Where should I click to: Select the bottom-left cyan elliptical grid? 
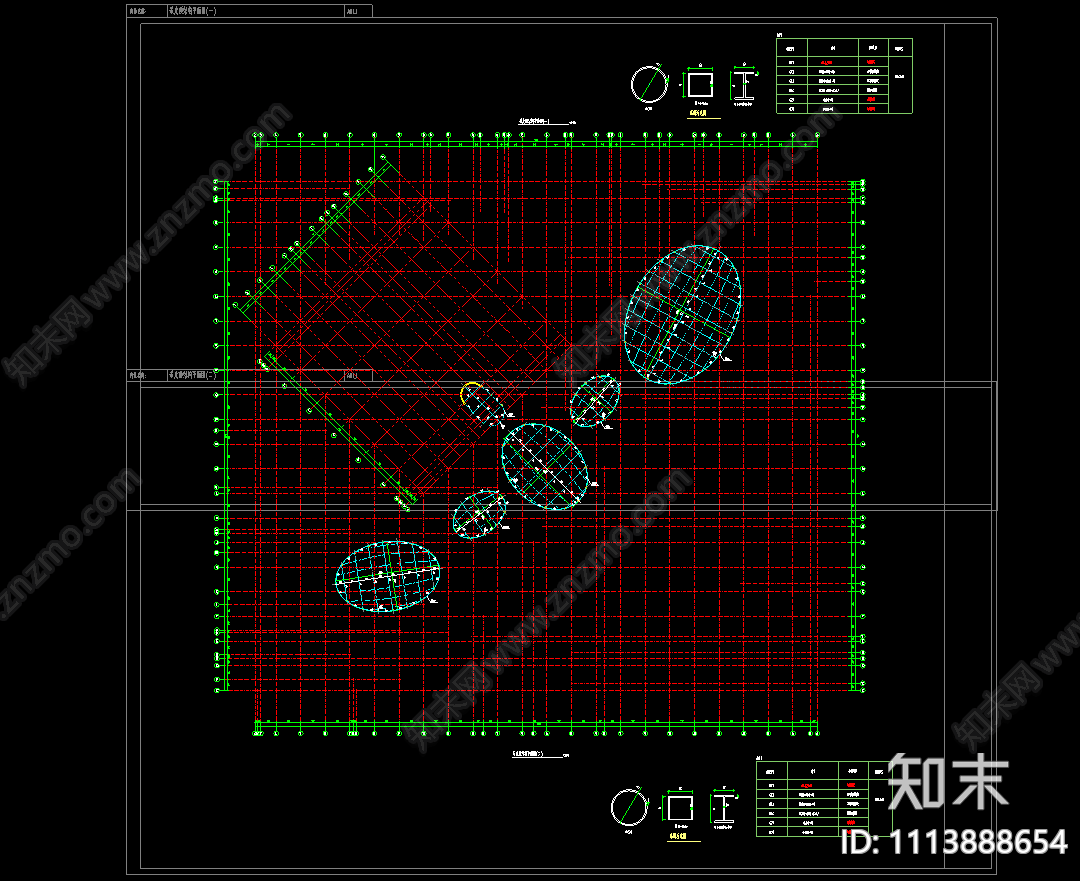click(388, 576)
